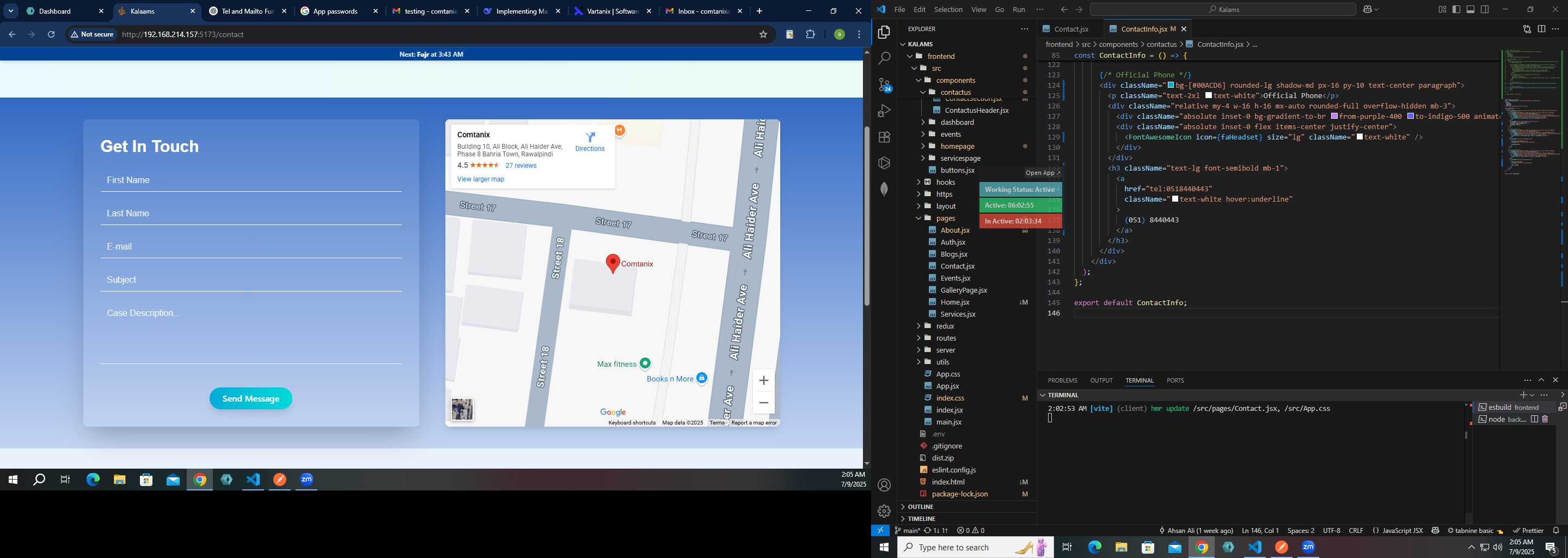Click the Send Message button

click(251, 398)
